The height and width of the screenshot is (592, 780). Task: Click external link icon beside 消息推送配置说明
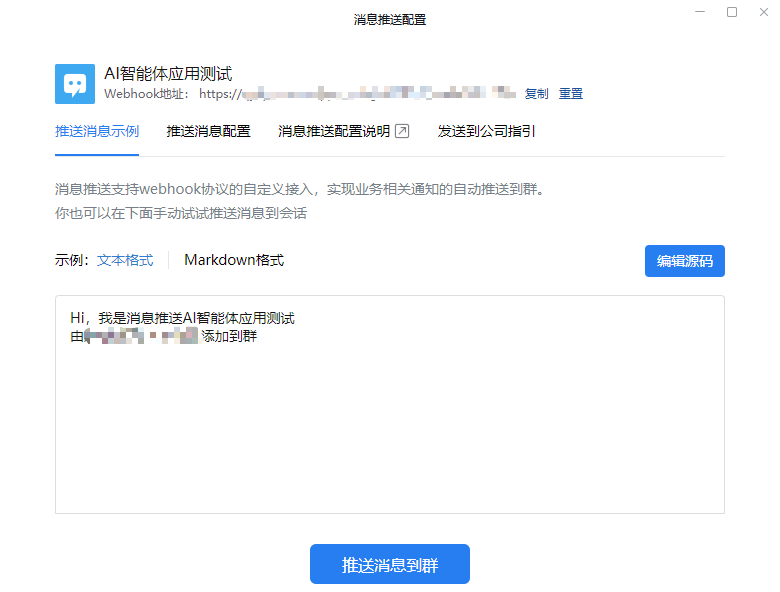402,131
